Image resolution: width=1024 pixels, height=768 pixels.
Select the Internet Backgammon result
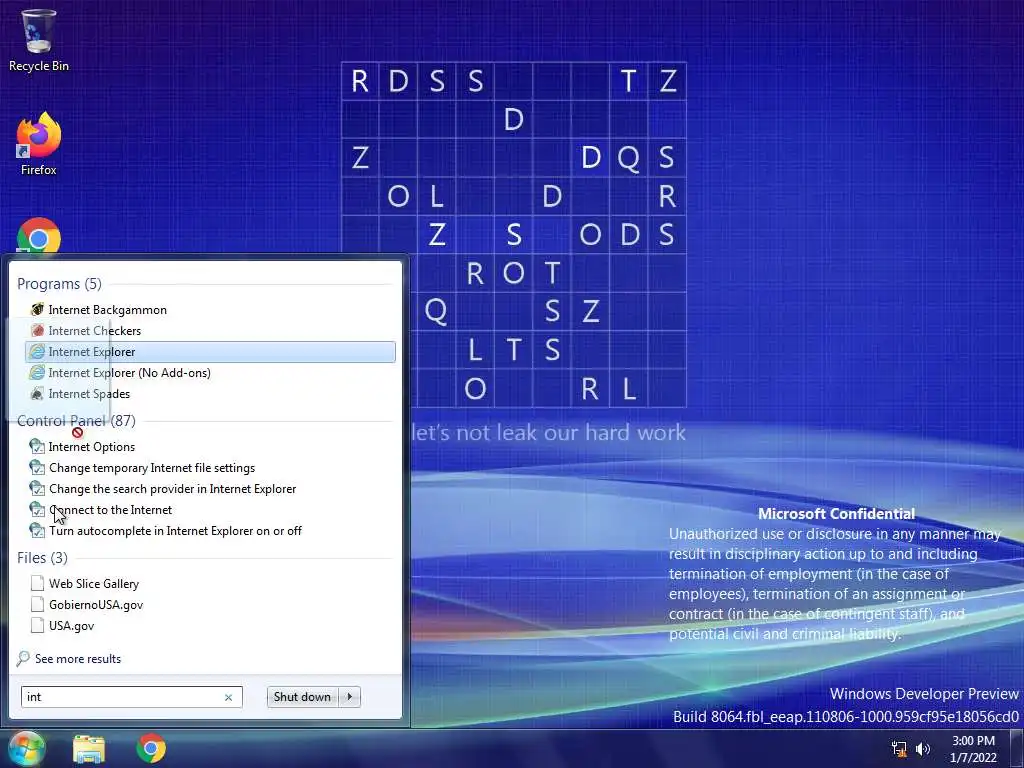pyautogui.click(x=107, y=310)
